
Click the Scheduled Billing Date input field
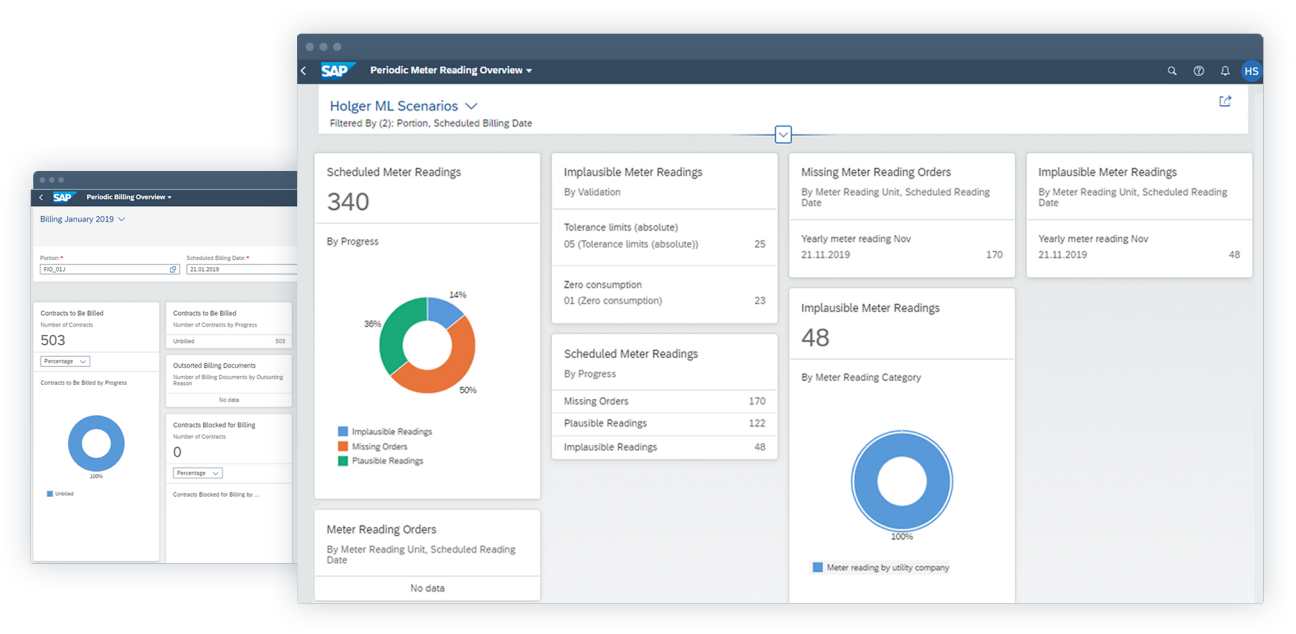(240, 269)
